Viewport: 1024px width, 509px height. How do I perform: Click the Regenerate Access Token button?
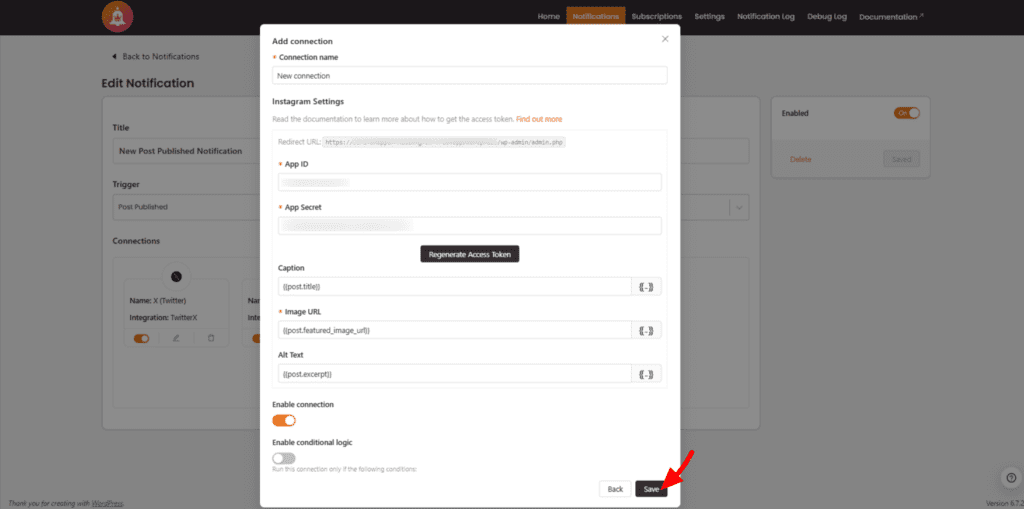coord(470,254)
